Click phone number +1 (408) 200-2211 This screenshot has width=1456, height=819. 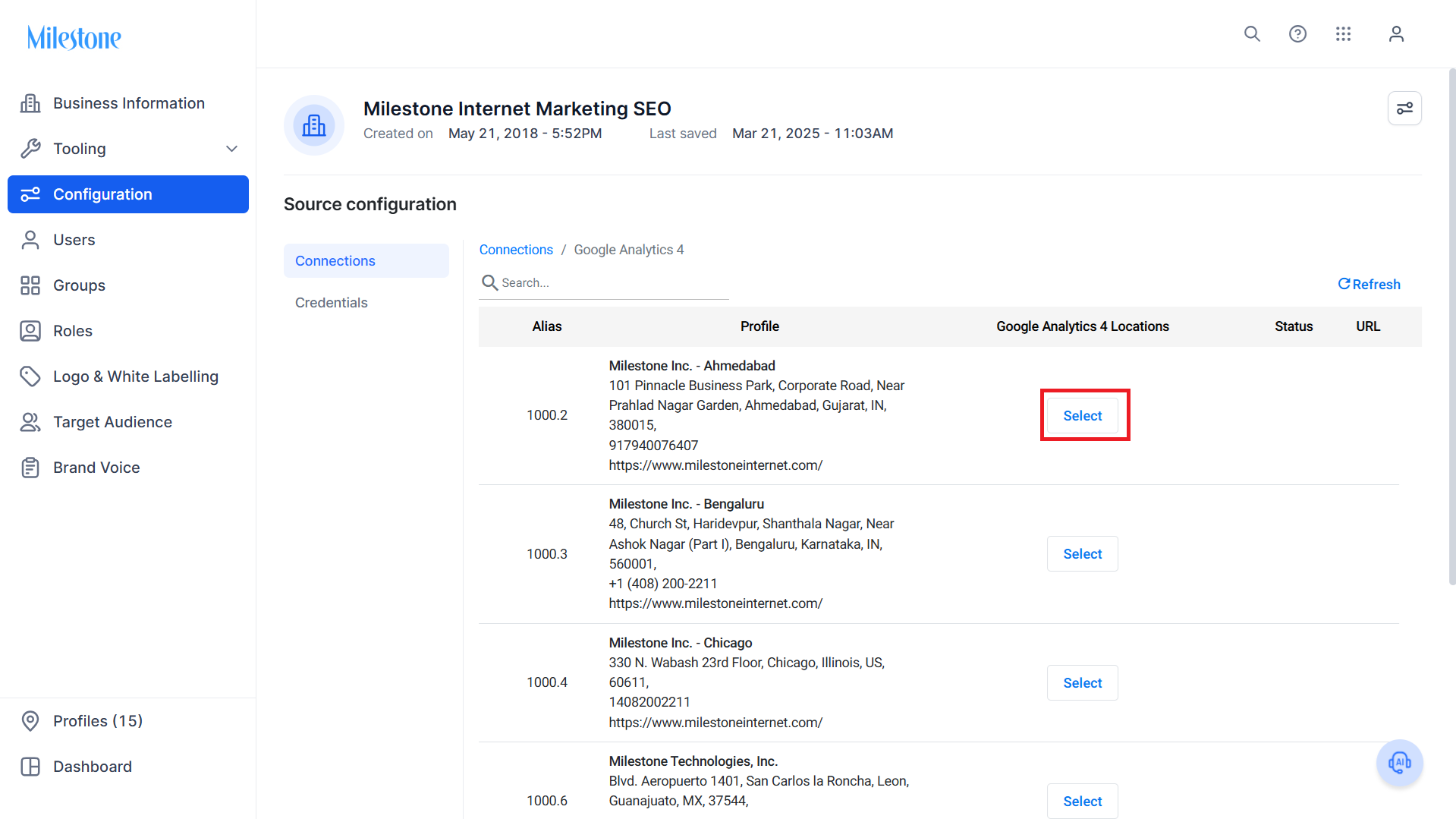coord(662,584)
